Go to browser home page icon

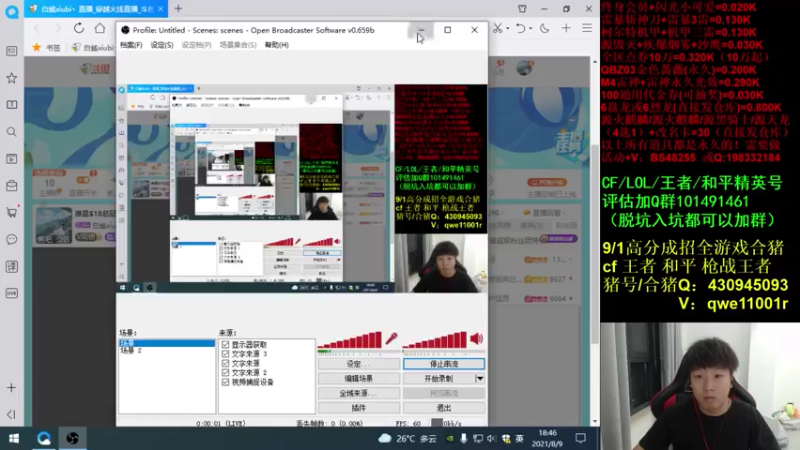click(100, 28)
